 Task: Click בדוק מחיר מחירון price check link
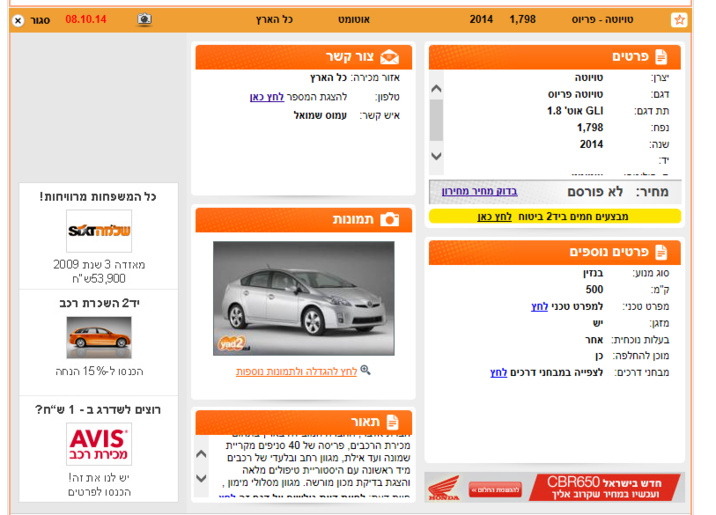(x=479, y=191)
